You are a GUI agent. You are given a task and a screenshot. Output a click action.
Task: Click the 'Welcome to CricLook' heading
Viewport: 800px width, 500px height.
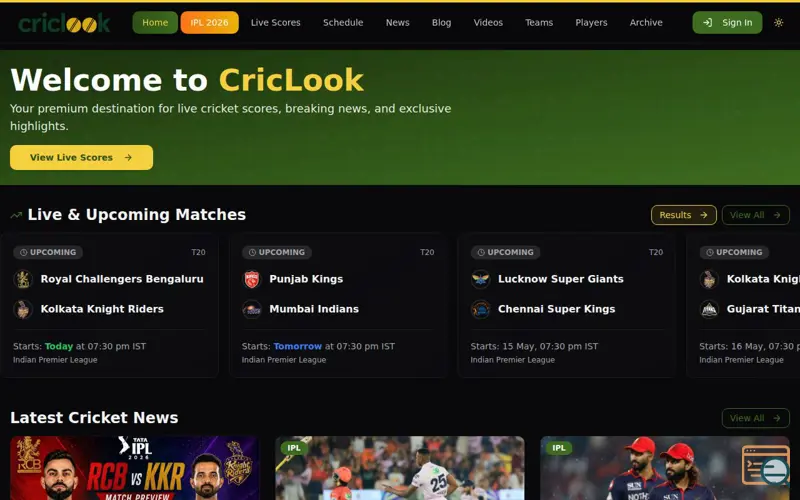[x=187, y=80]
